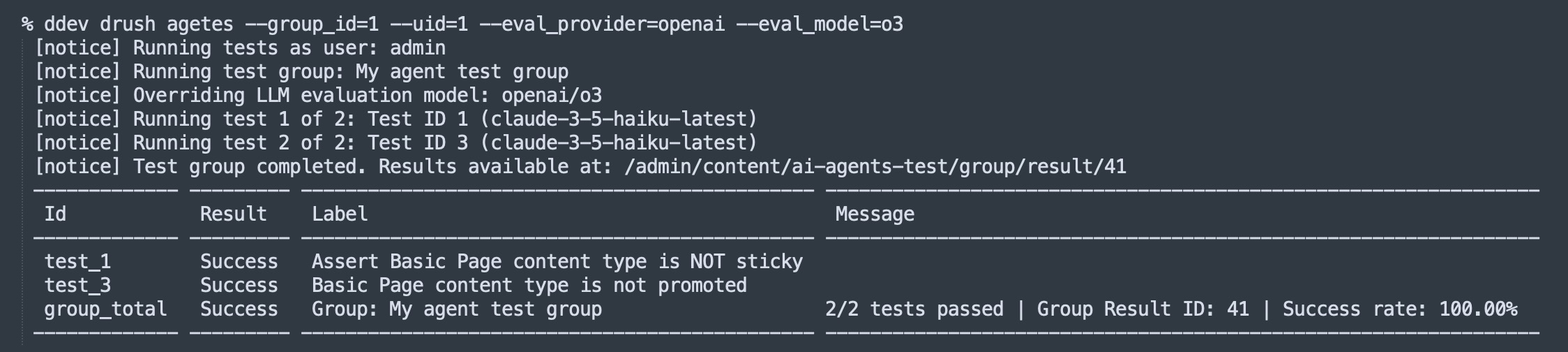Click the group_total row id
1568x352 pixels.
(105, 309)
